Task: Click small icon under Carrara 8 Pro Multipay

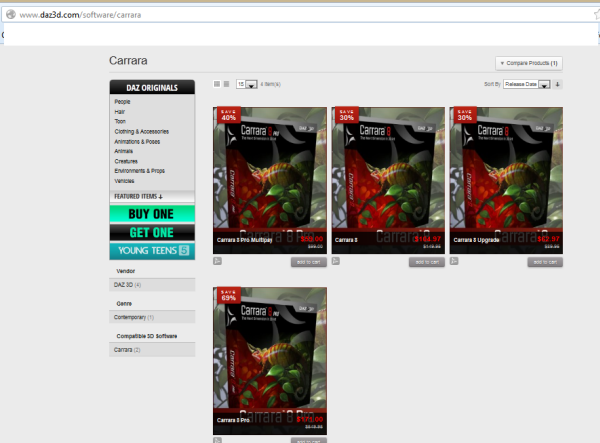Action: pos(217,261)
